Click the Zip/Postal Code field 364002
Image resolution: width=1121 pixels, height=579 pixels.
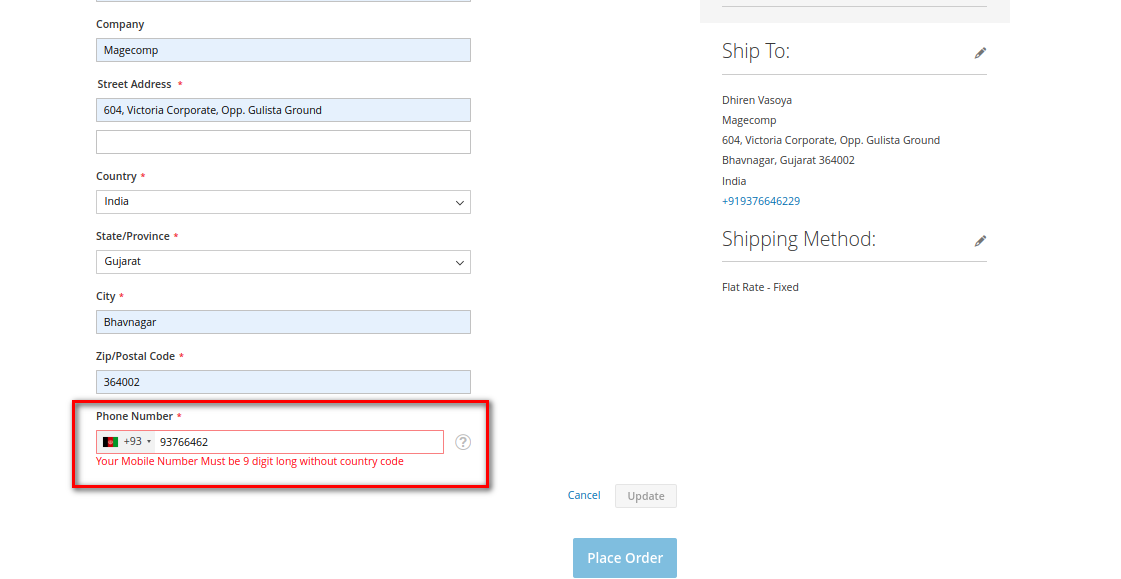coord(283,382)
